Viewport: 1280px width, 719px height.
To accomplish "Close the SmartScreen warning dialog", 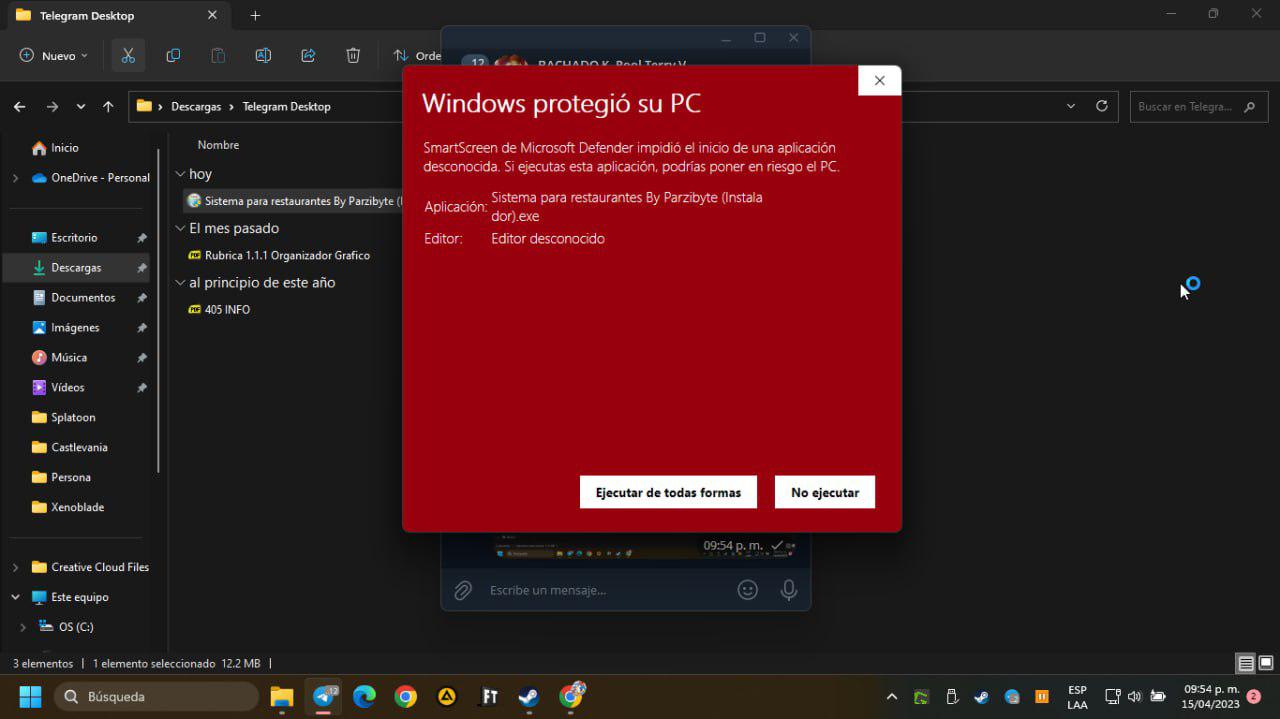I will (x=879, y=81).
